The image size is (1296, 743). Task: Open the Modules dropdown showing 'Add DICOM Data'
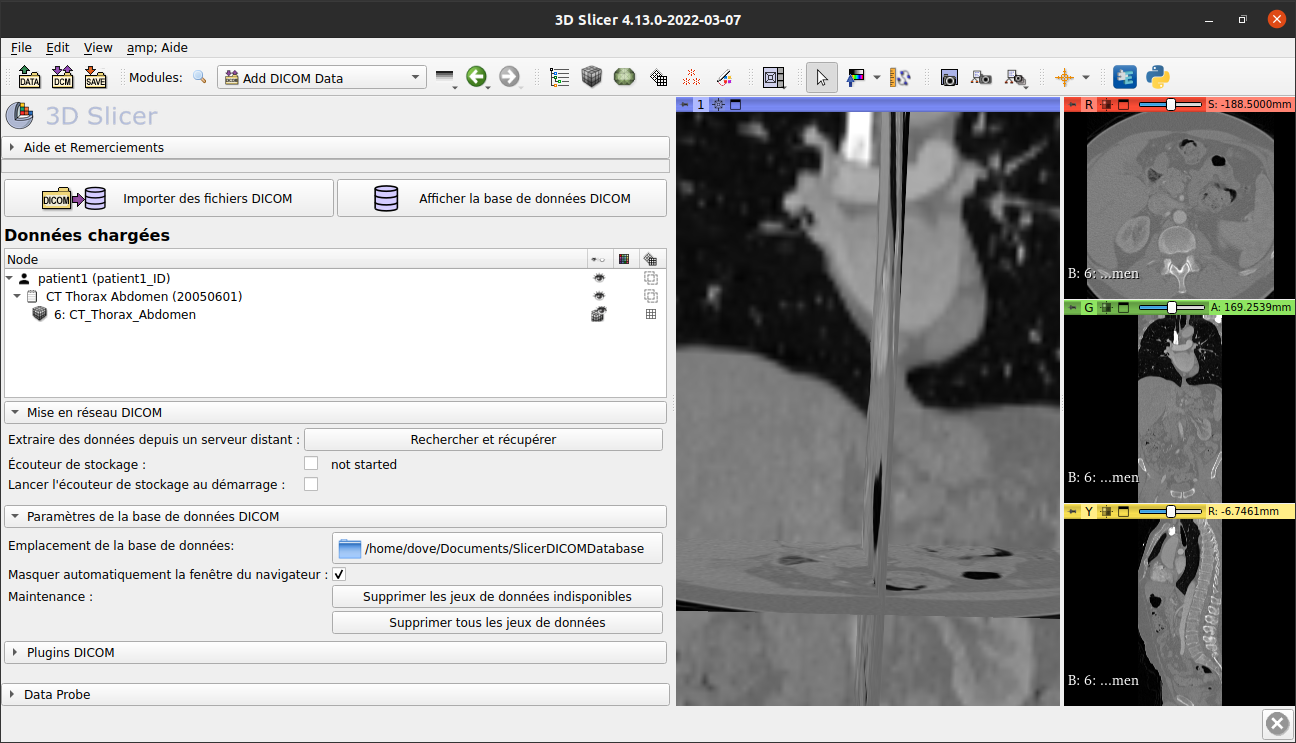click(x=321, y=76)
